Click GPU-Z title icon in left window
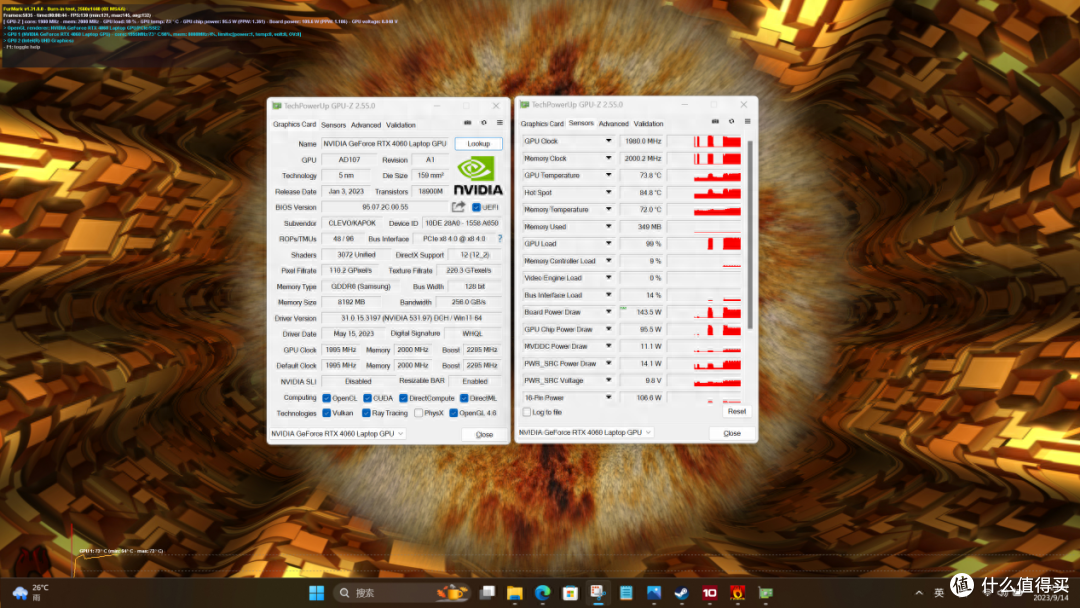The height and width of the screenshot is (608, 1080). pos(277,106)
